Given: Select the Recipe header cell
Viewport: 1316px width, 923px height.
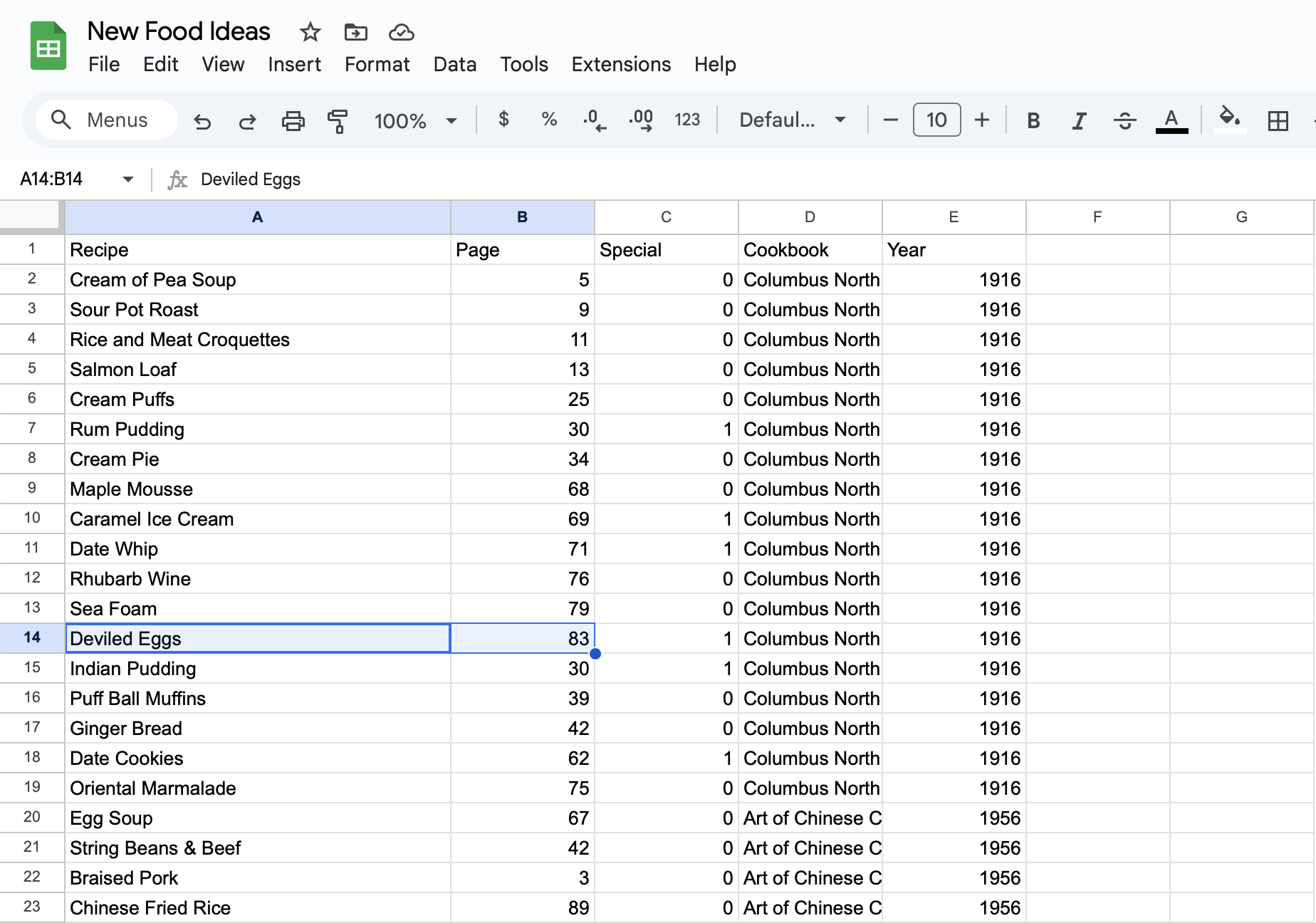Looking at the screenshot, I should click(x=258, y=250).
